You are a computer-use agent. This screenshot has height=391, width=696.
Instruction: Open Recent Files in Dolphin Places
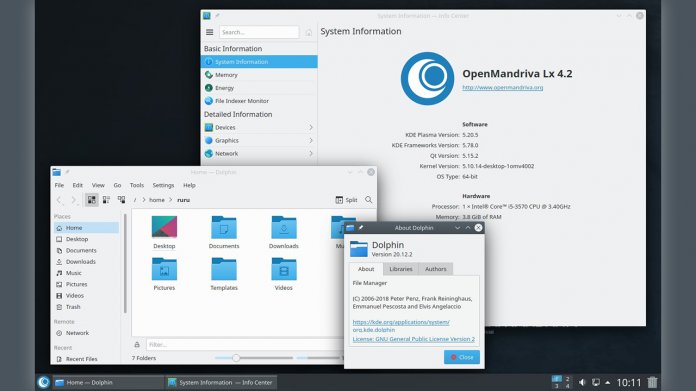coord(86,359)
